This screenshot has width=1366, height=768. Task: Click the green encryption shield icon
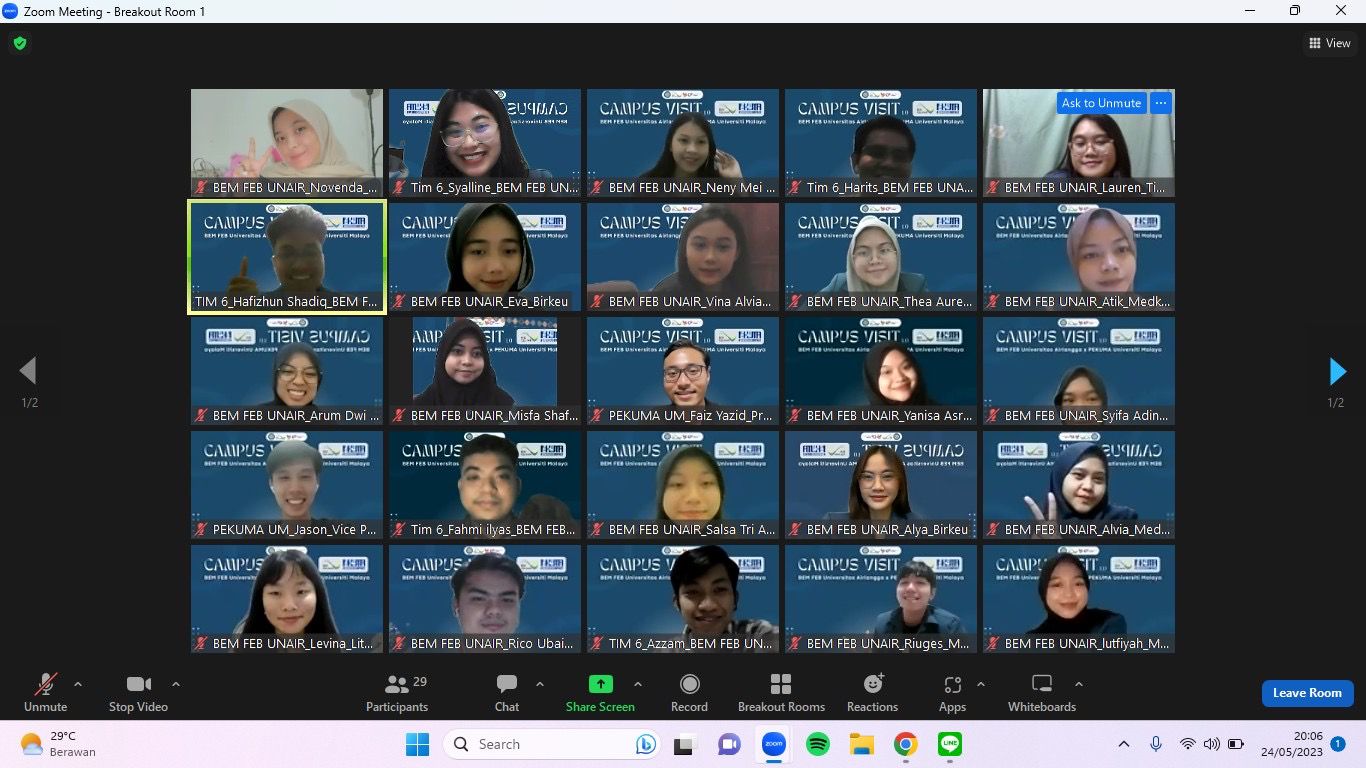pyautogui.click(x=19, y=44)
